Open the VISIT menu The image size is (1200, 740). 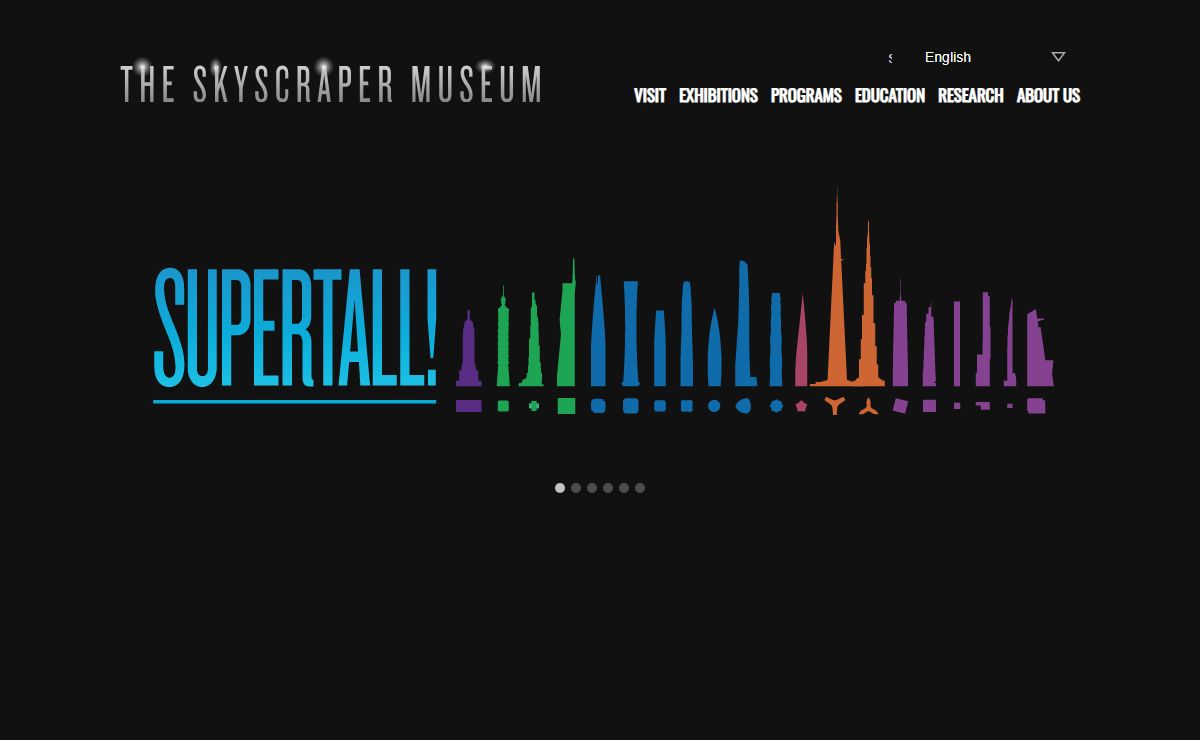pyautogui.click(x=649, y=96)
